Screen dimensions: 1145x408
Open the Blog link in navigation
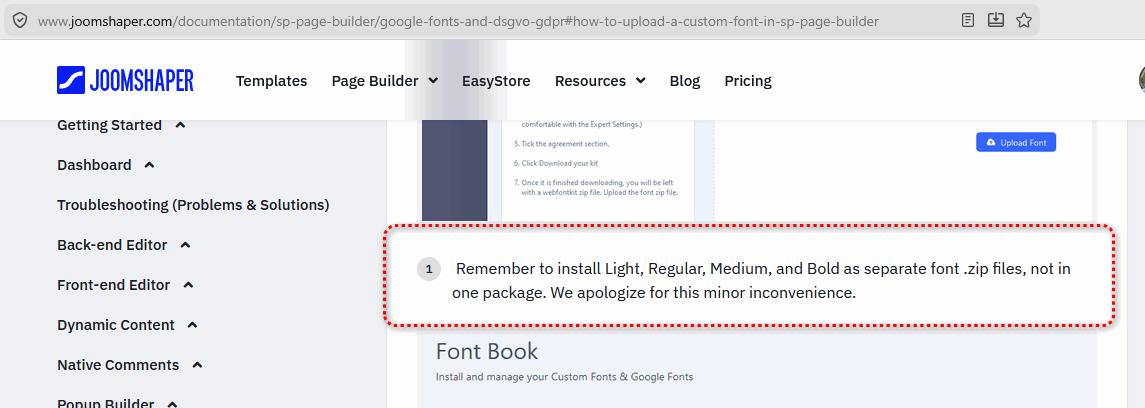pos(685,81)
